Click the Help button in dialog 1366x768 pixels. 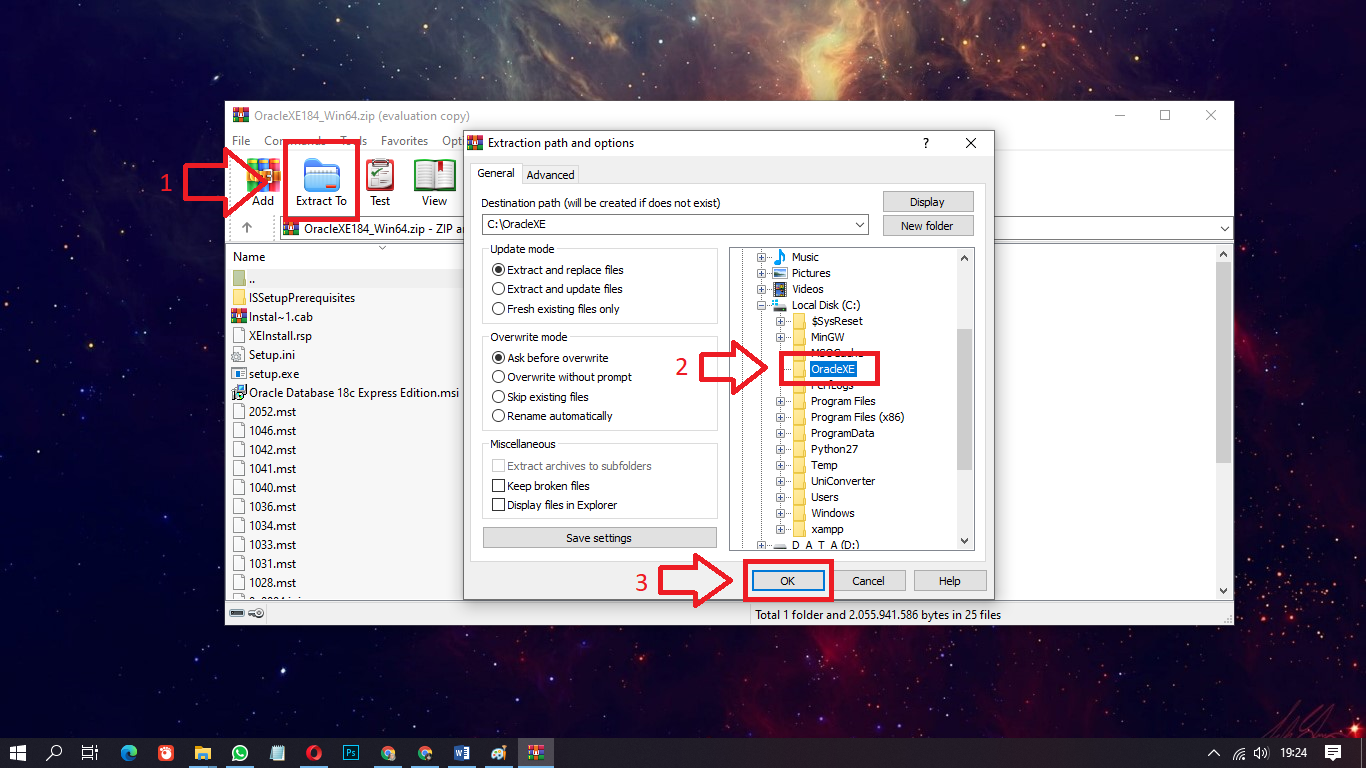point(950,581)
